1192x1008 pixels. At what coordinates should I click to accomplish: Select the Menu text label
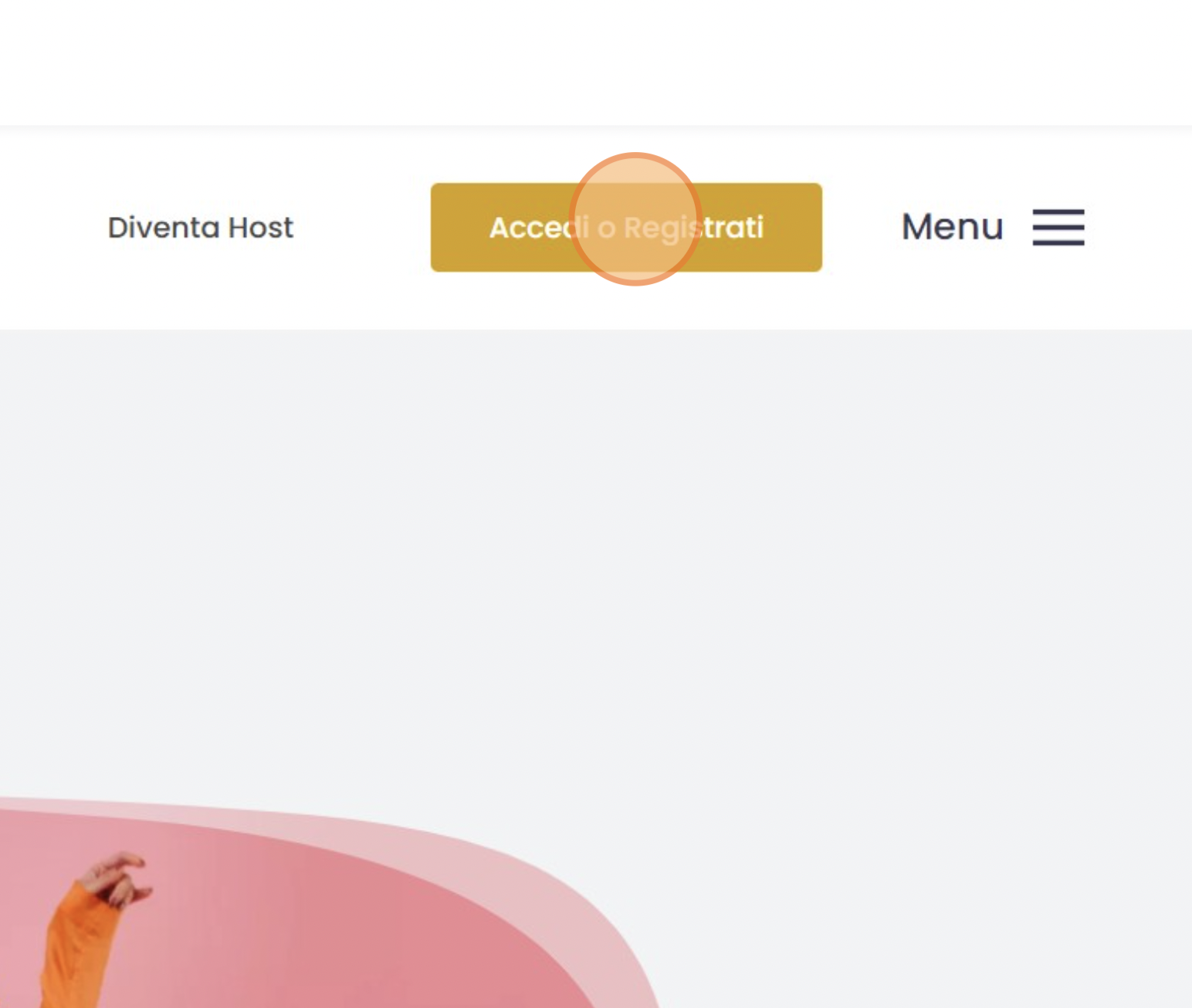pyautogui.click(x=953, y=227)
